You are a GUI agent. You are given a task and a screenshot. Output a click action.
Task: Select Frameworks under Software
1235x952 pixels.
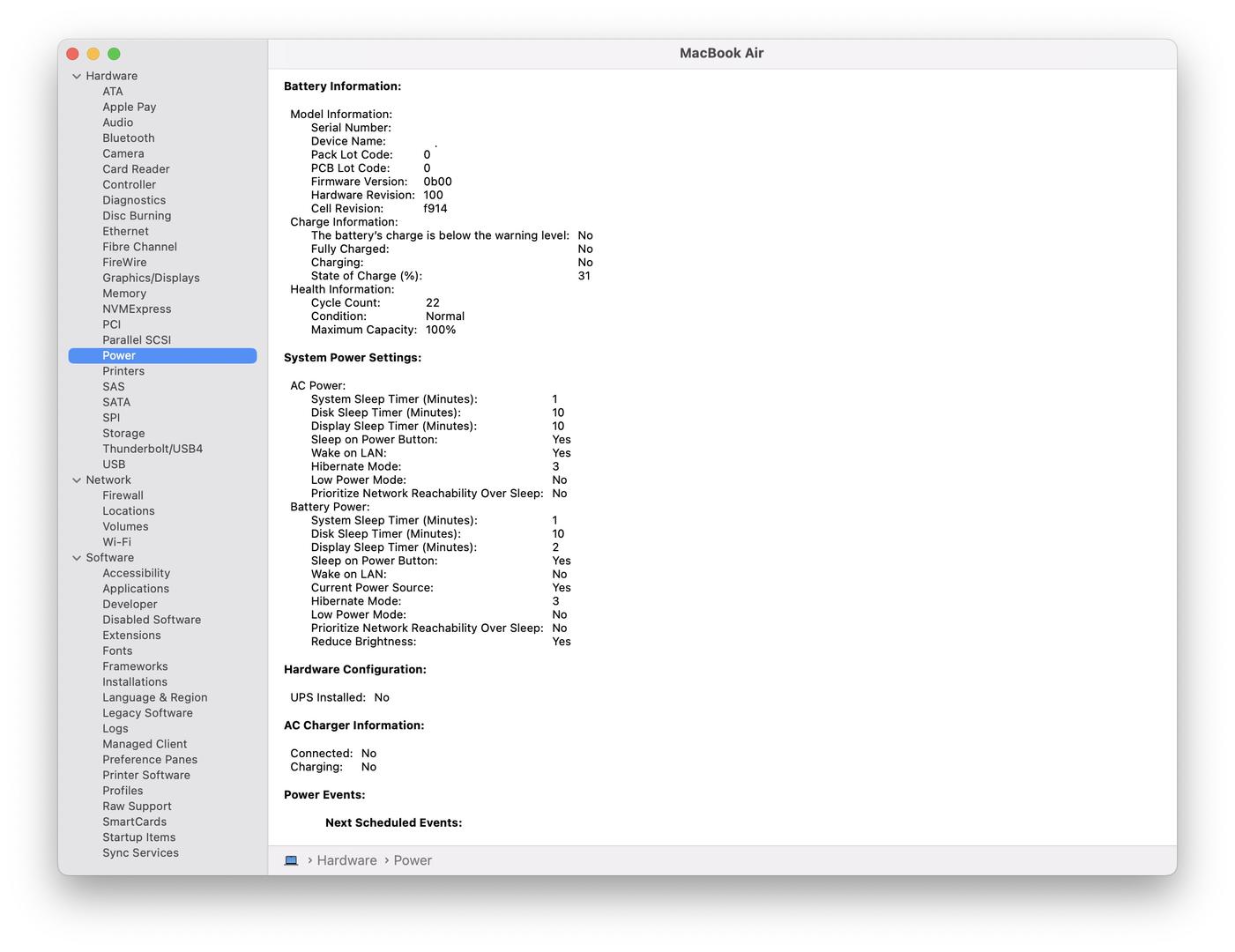click(135, 666)
